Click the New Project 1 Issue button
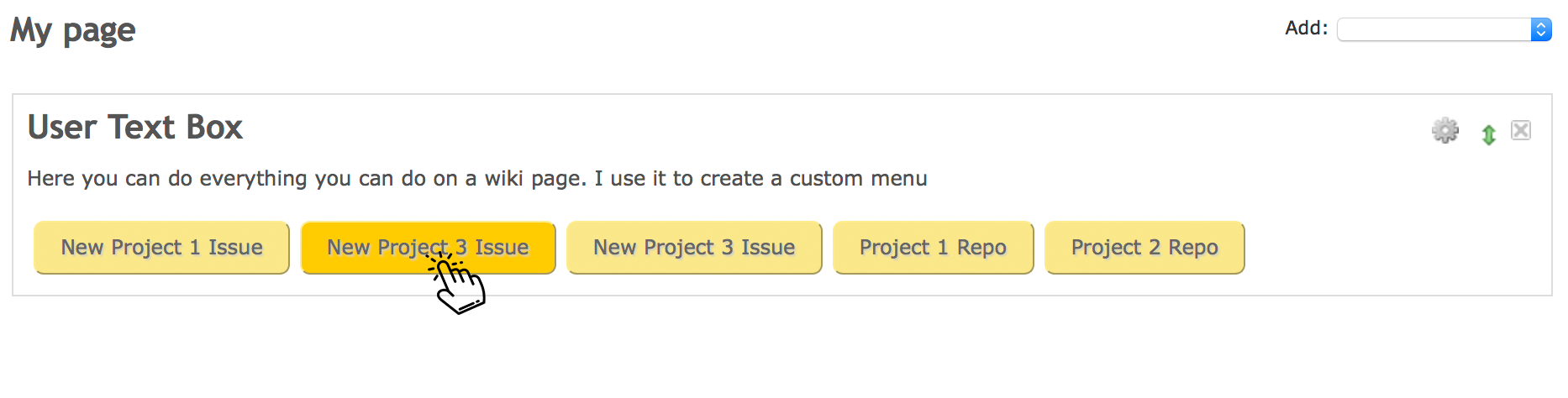 (161, 248)
